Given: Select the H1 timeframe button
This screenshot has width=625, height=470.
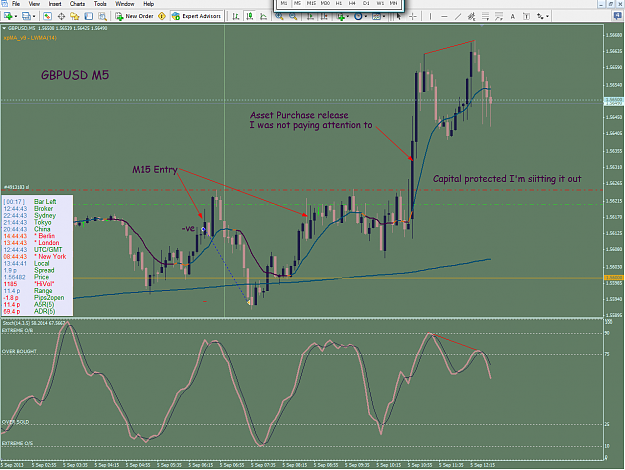Looking at the screenshot, I should 339,3.
